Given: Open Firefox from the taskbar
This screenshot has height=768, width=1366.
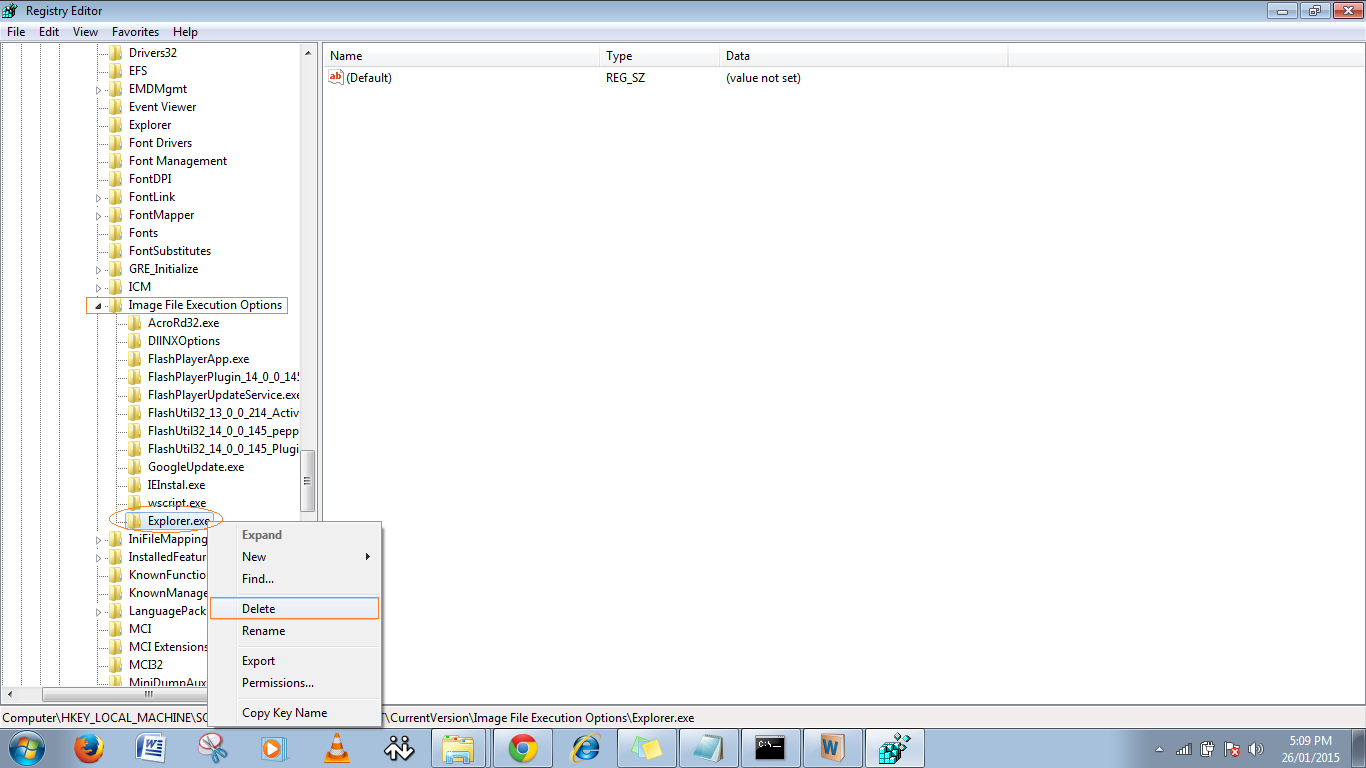Looking at the screenshot, I should click(88, 747).
